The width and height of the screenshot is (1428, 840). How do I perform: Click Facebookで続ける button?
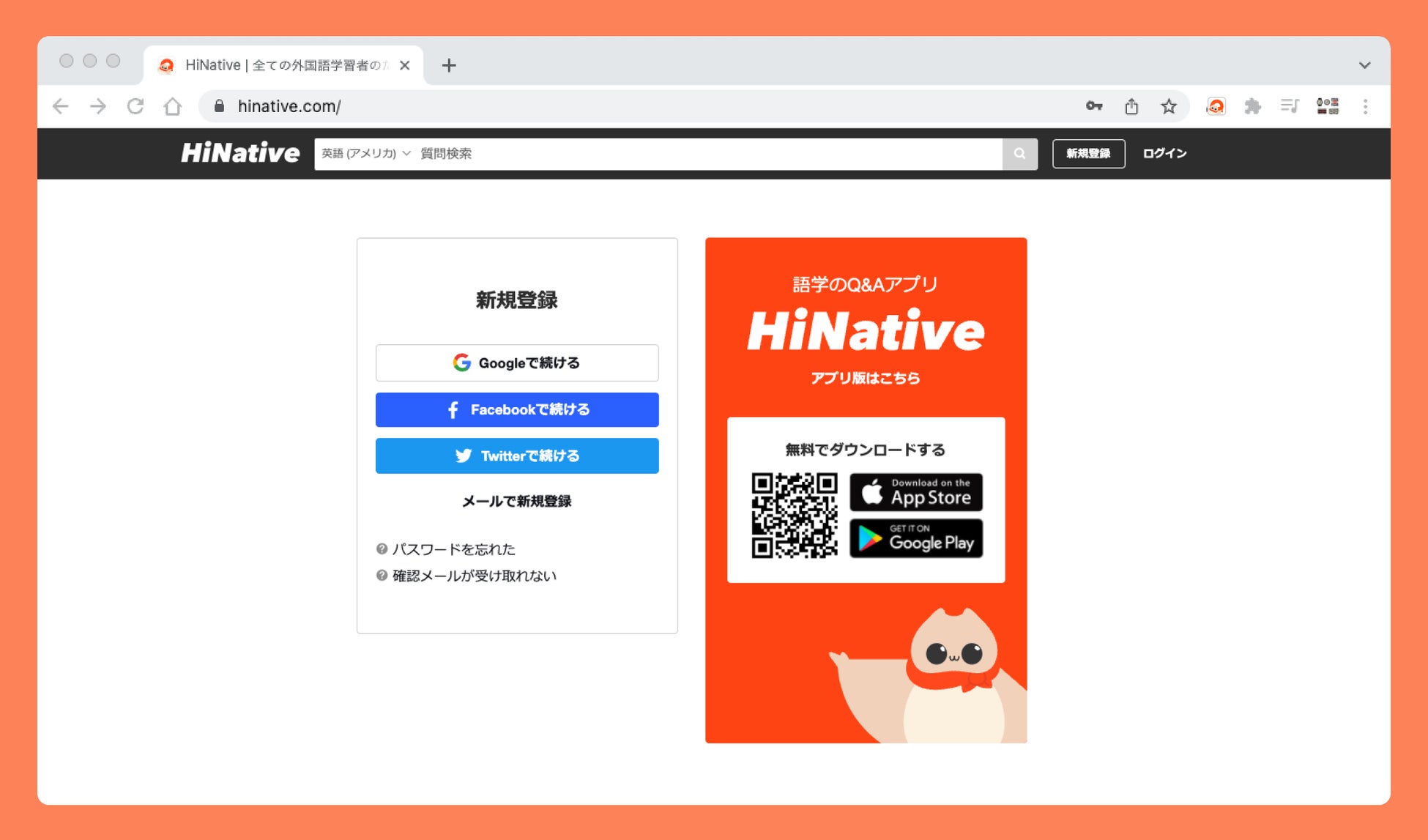517,410
